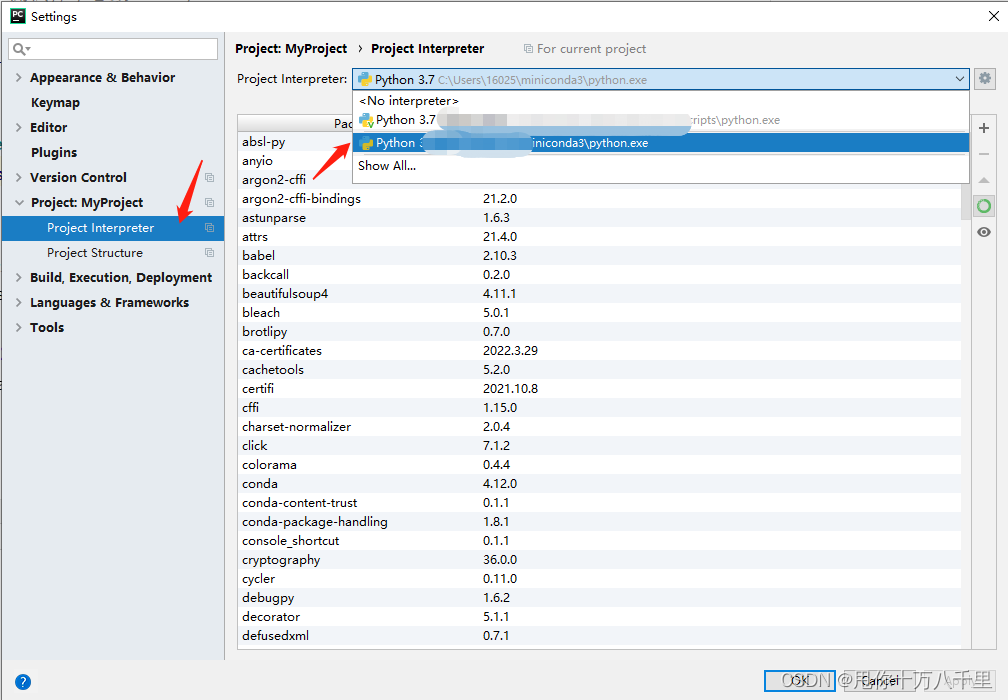
Task: Select the conda-package-handling package row
Action: point(599,522)
